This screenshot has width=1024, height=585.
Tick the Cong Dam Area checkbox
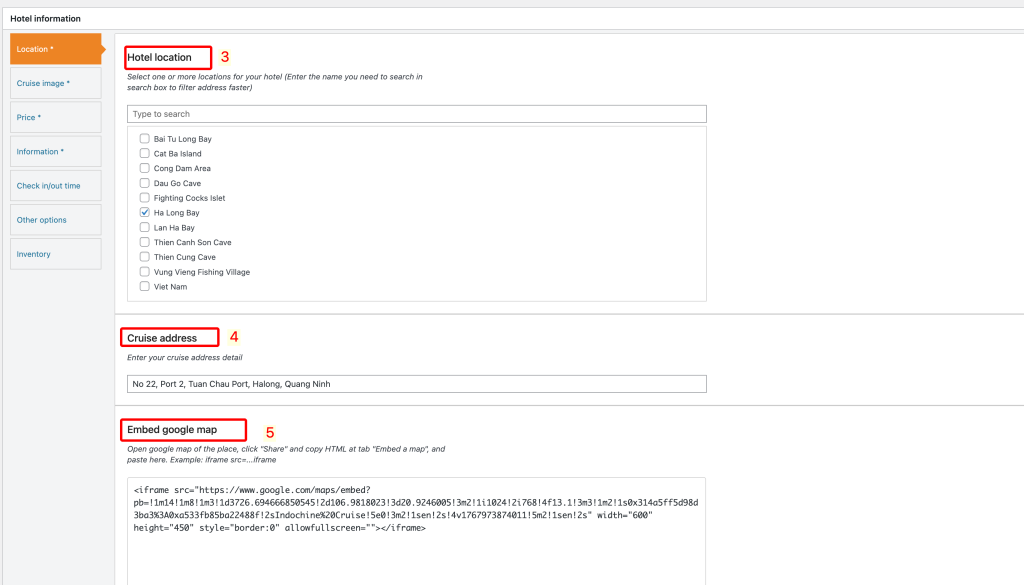145,169
